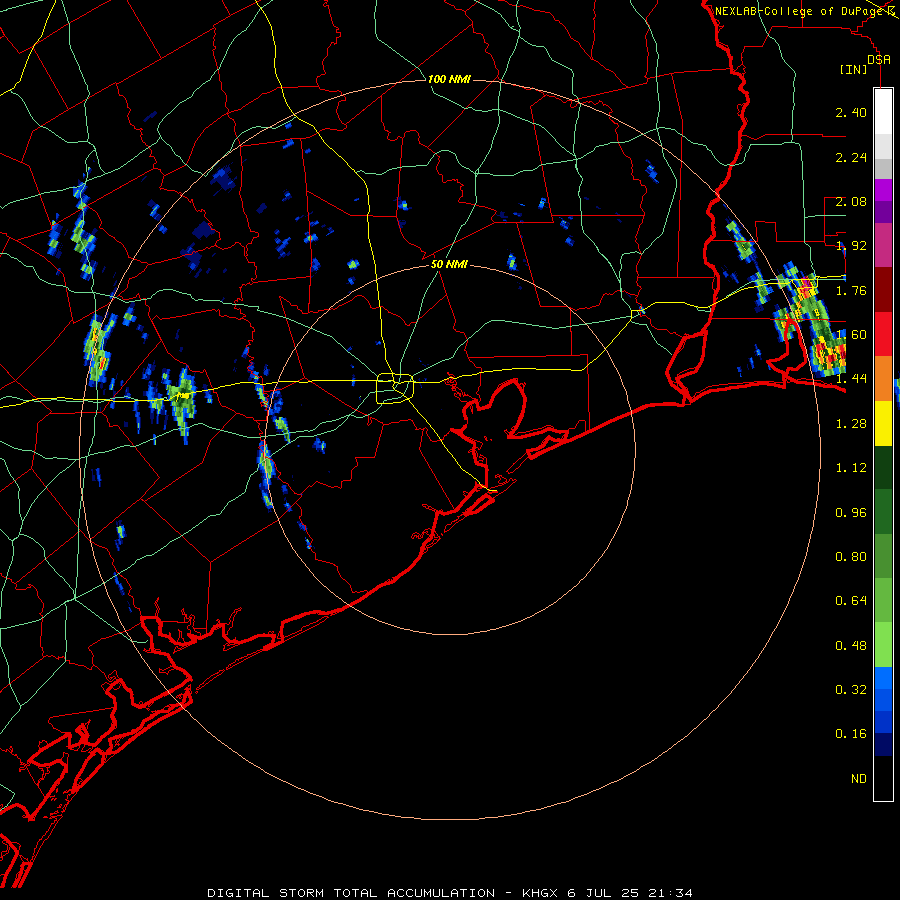This screenshot has width=900, height=900.
Task: Select the 1.12 legend value
Action: point(851,468)
